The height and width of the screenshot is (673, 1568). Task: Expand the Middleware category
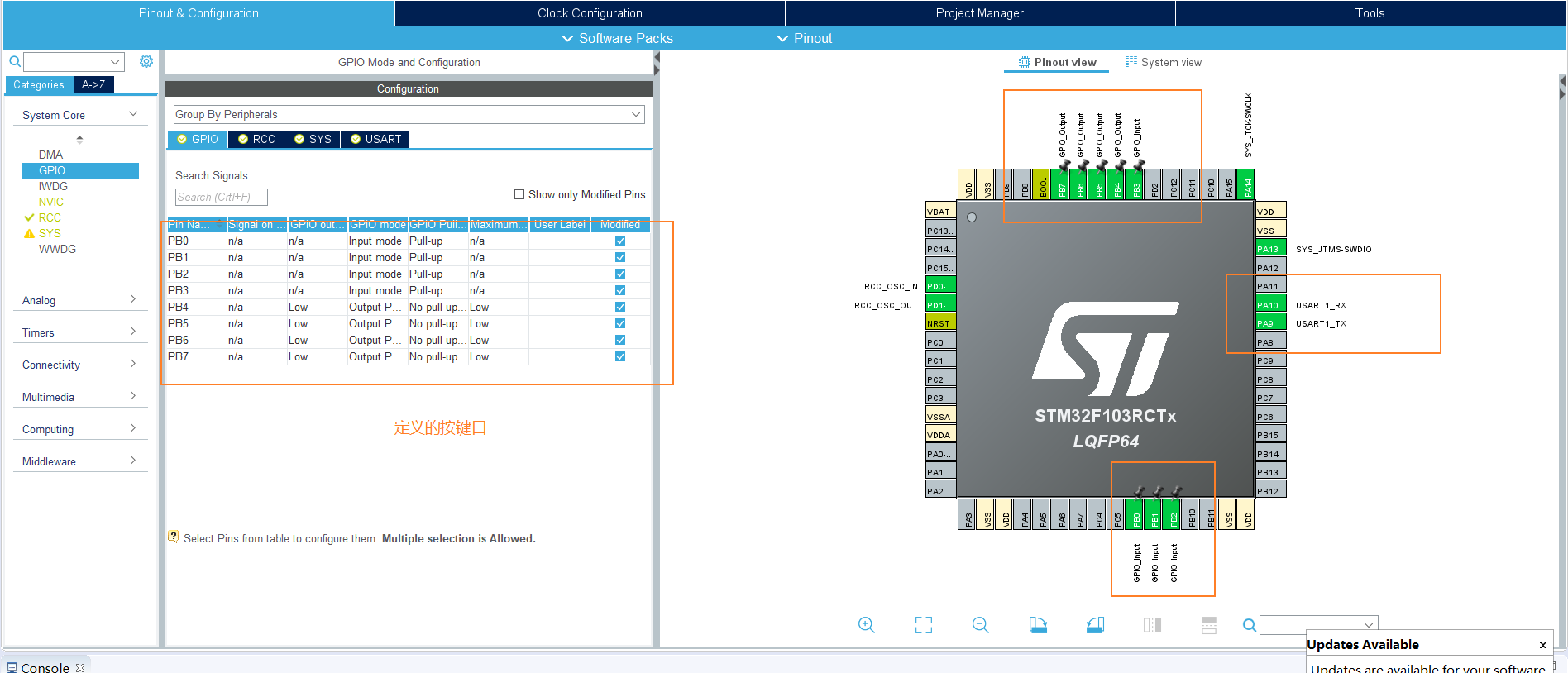pyautogui.click(x=133, y=461)
